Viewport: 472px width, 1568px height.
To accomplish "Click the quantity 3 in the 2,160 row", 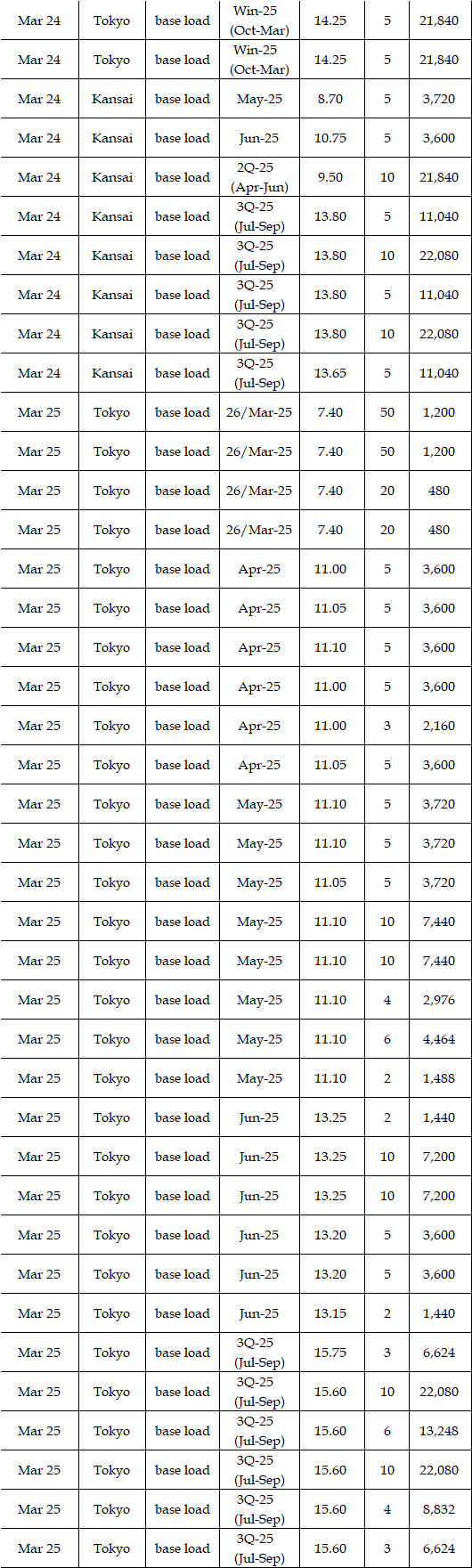I will coord(387,726).
